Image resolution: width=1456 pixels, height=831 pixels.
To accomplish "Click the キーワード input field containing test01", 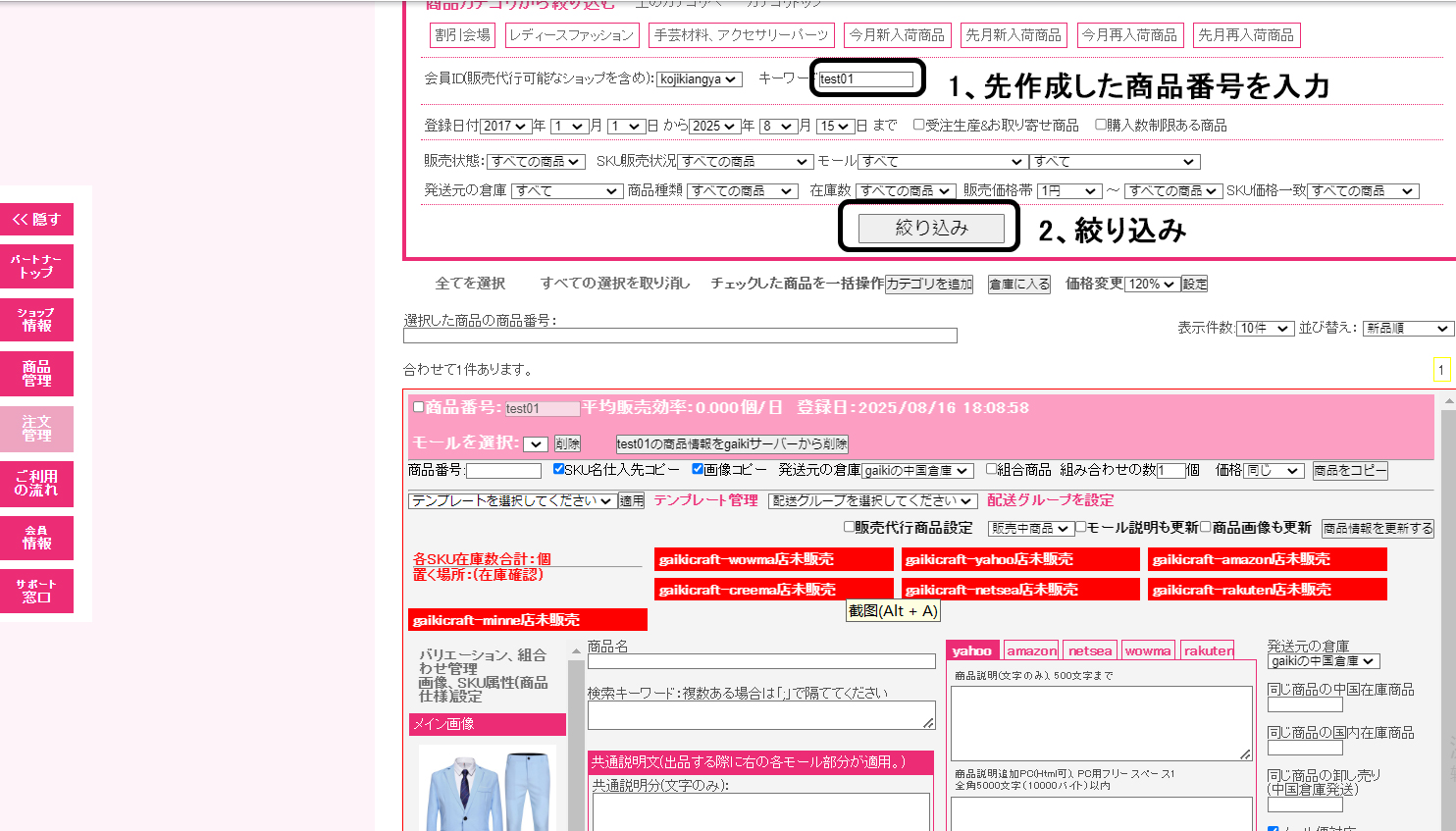I will [x=865, y=79].
